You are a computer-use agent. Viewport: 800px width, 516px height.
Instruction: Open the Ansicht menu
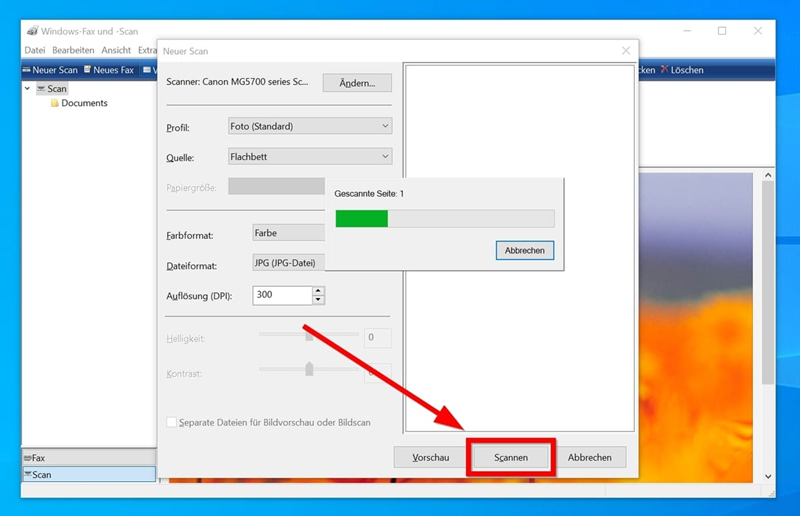(x=116, y=50)
